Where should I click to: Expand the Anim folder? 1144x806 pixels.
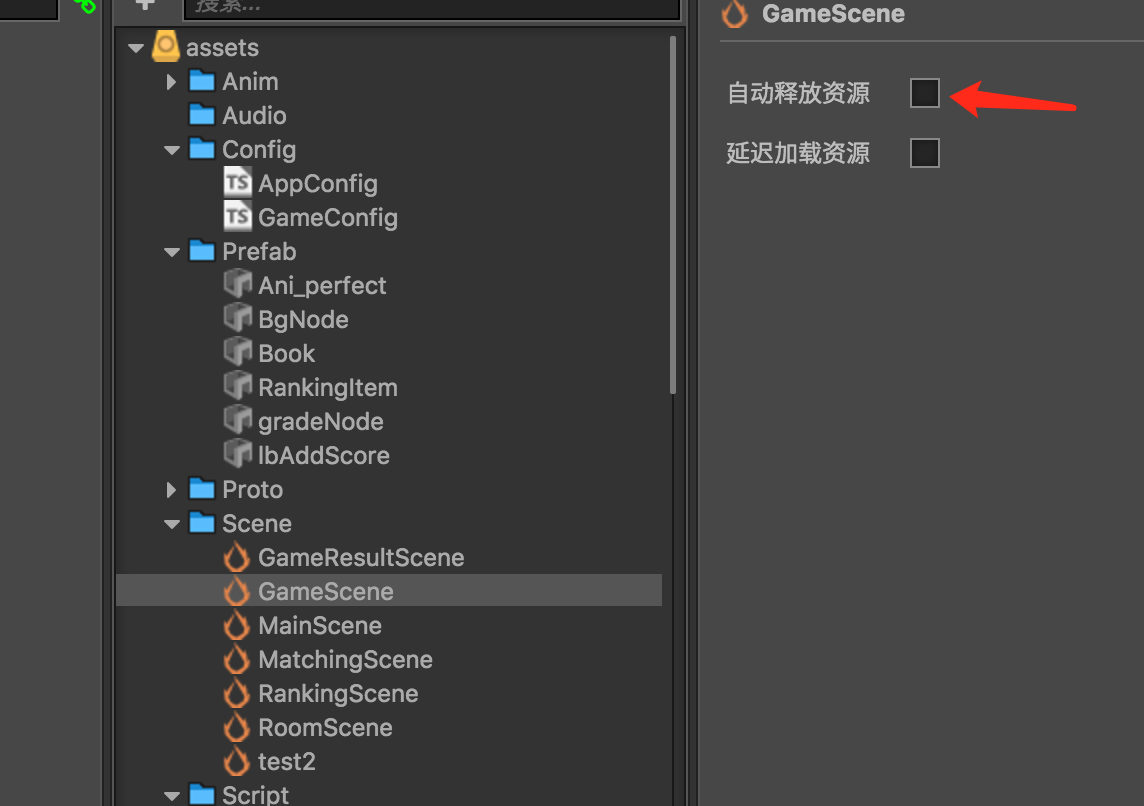pos(172,82)
